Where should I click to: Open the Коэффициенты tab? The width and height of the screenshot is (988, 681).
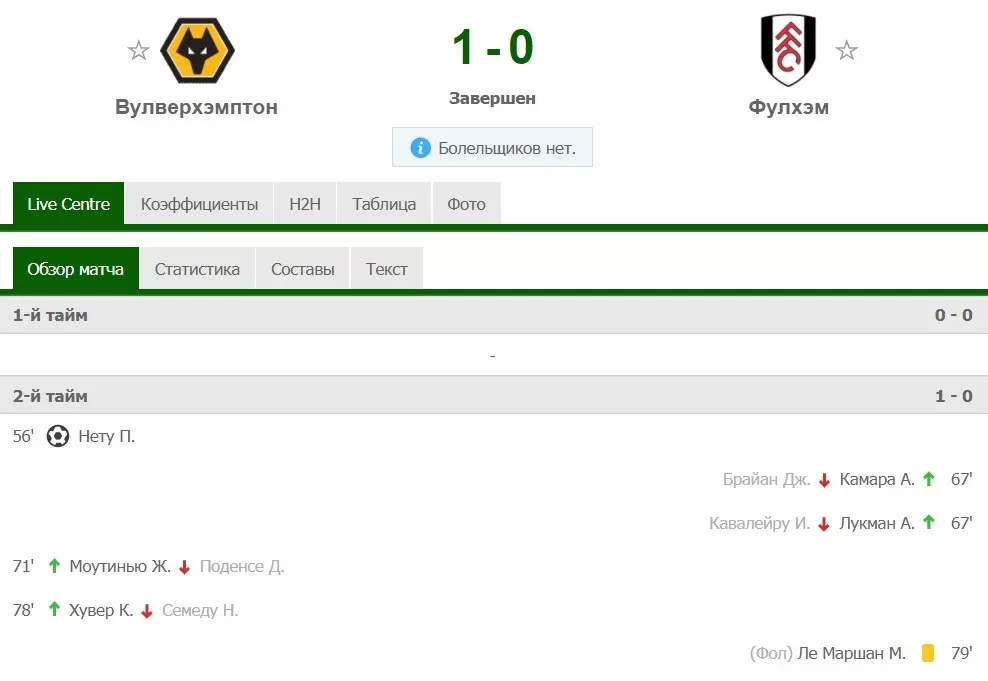click(199, 203)
